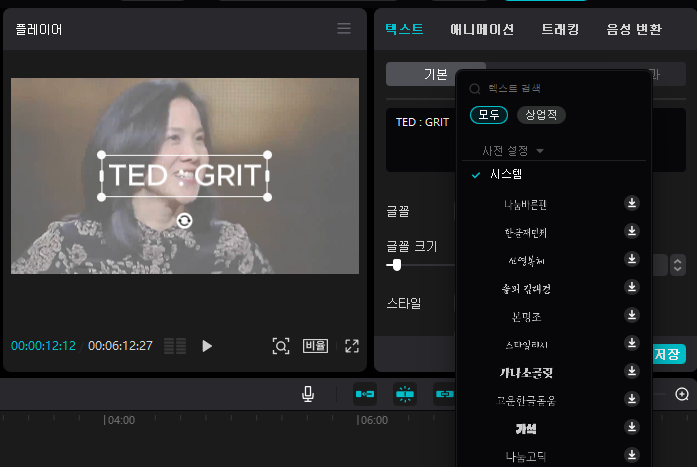Image resolution: width=697 pixels, height=467 pixels.
Task: Select the 기본 sub-tab
Action: coord(436,74)
